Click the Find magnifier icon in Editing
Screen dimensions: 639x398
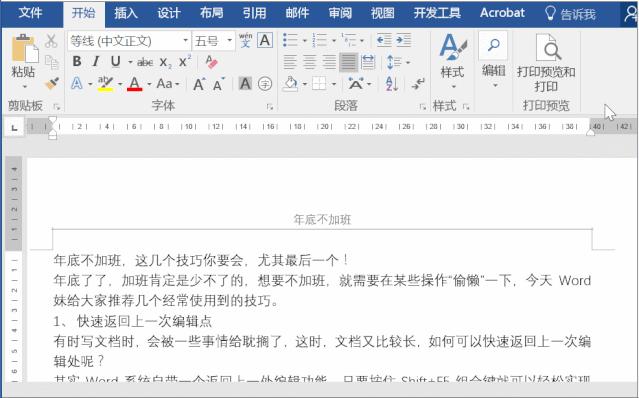pyautogui.click(x=494, y=45)
